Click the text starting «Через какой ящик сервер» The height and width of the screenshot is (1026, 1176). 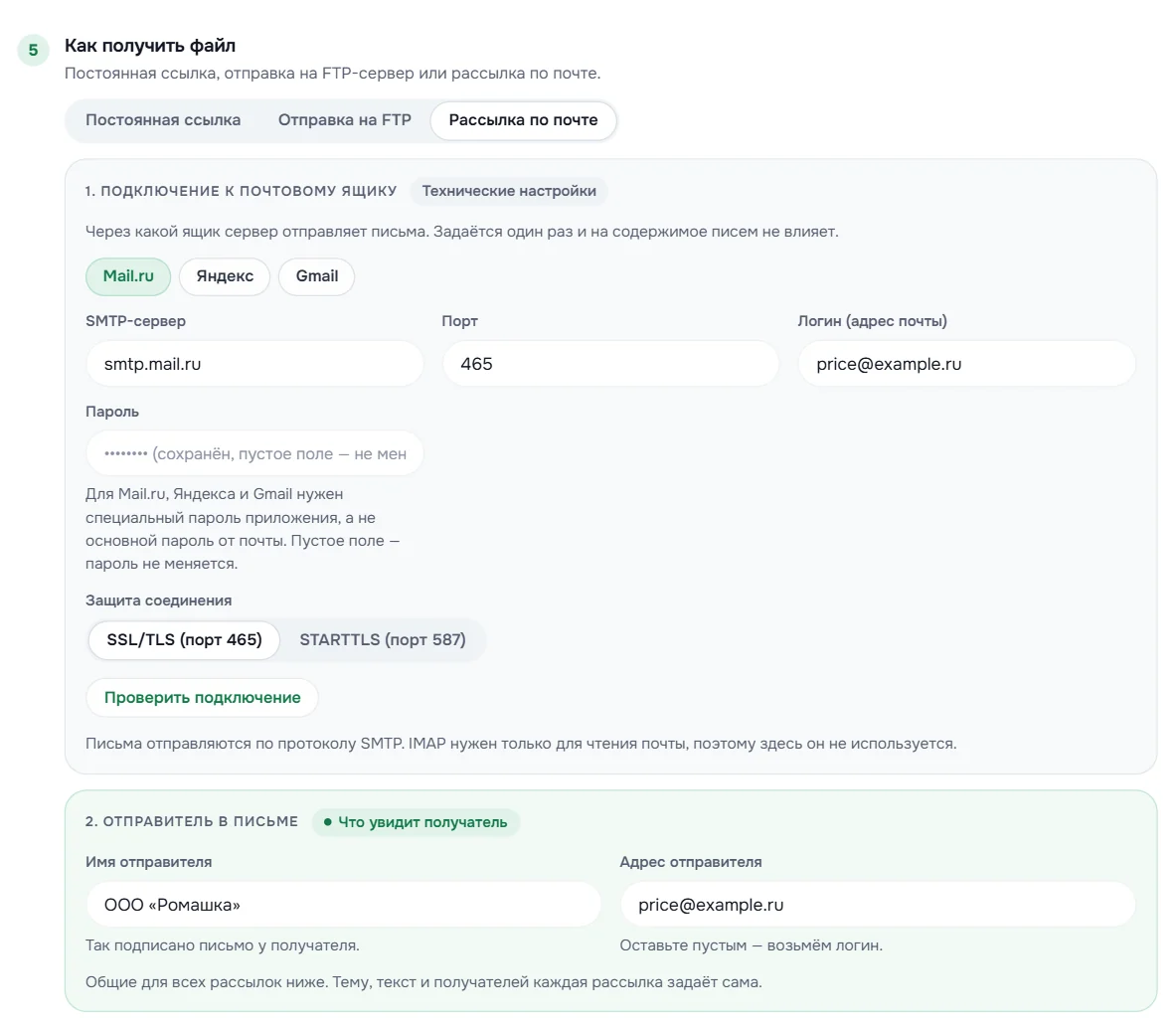point(461,232)
